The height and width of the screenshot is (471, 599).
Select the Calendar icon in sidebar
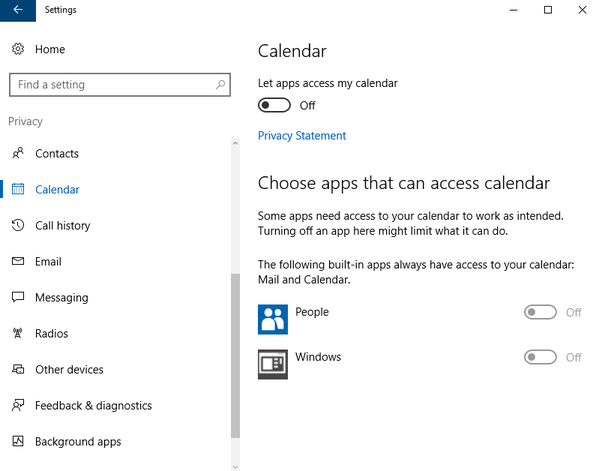[x=18, y=189]
